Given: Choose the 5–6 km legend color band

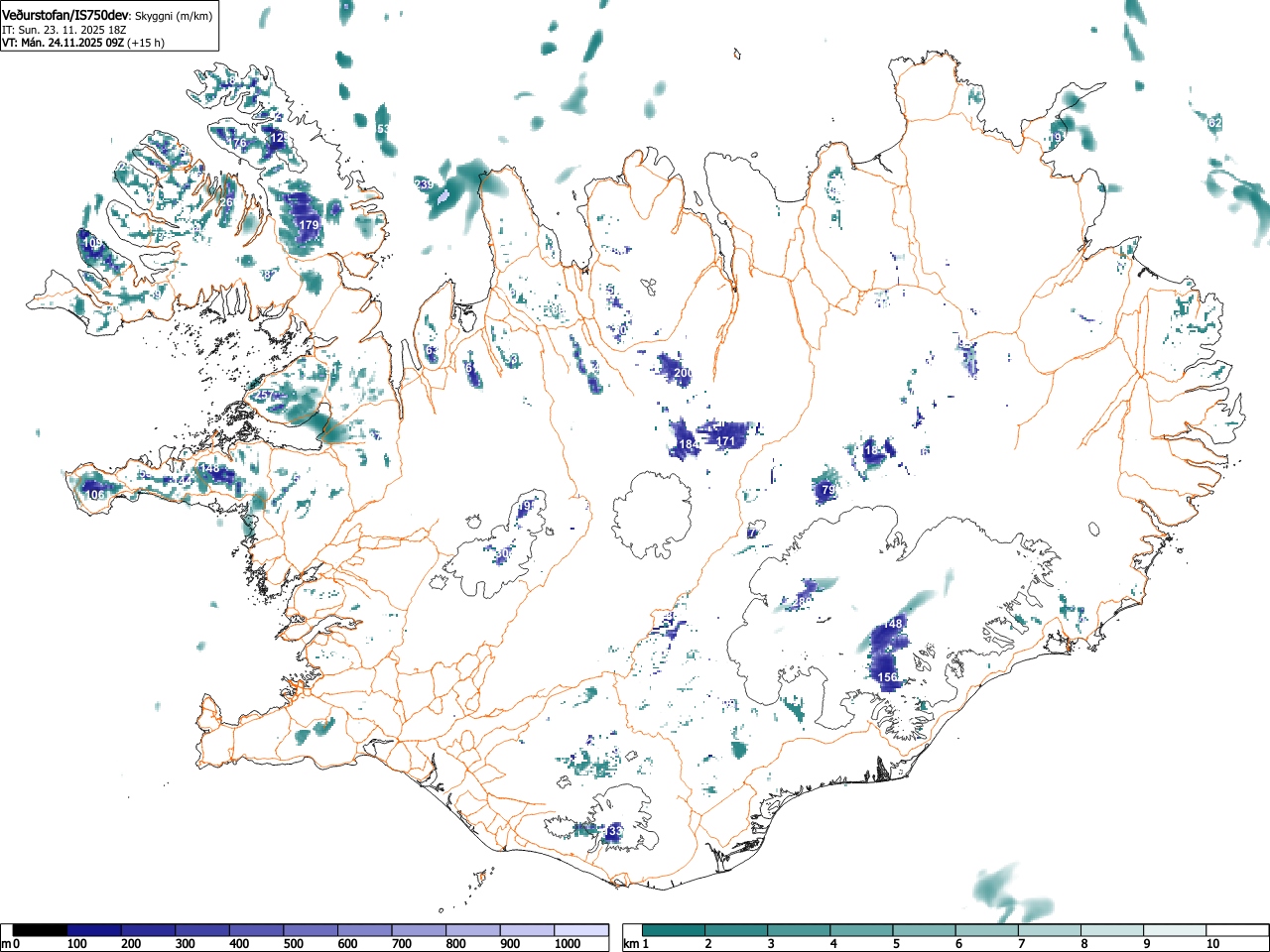Looking at the screenshot, I should click(x=925, y=930).
